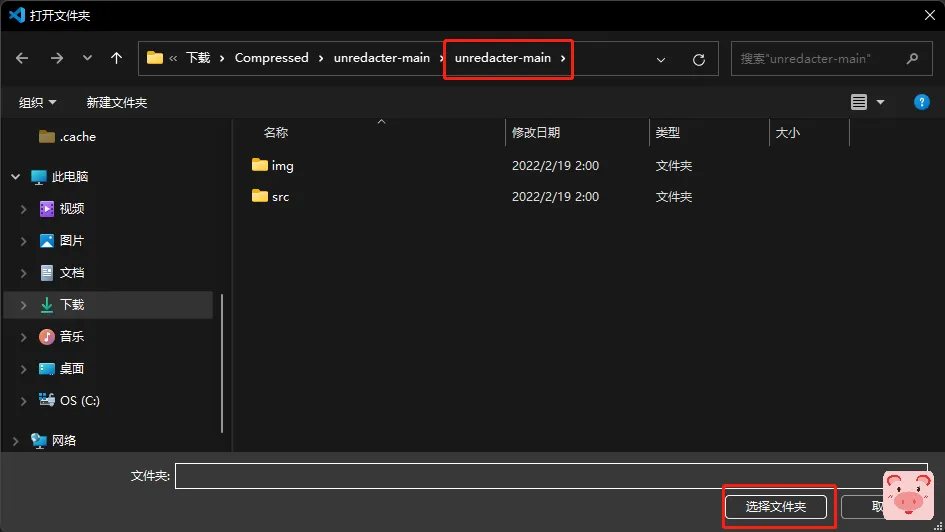
Task: Select the src folder
Action: [x=280, y=196]
